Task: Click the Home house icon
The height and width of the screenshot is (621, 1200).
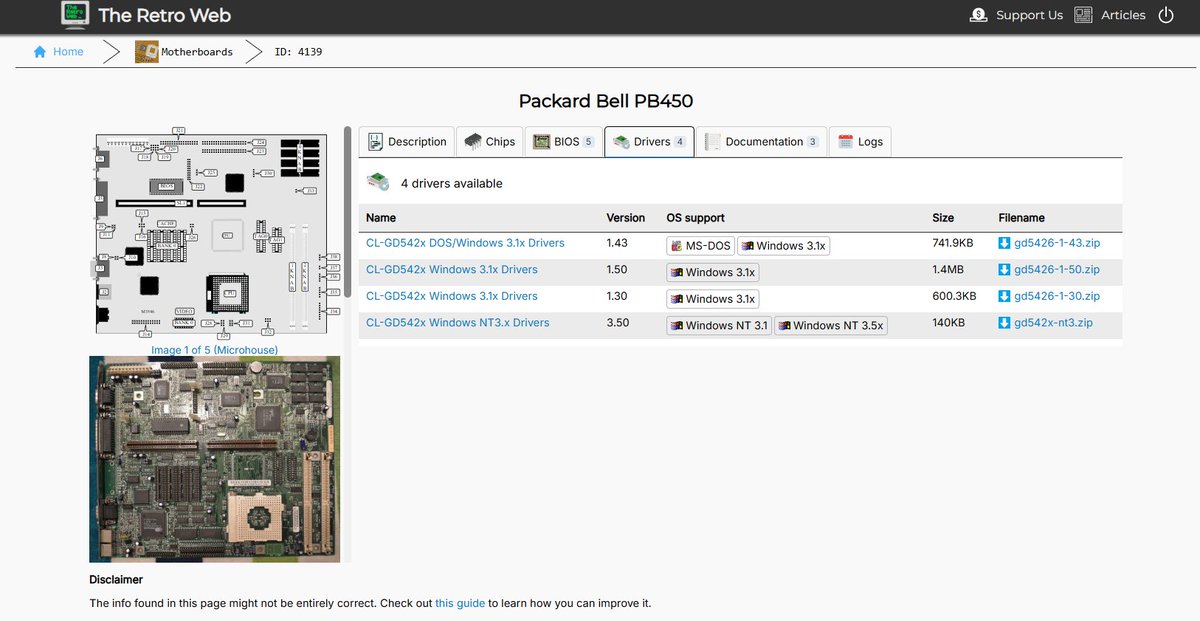Action: click(x=40, y=52)
